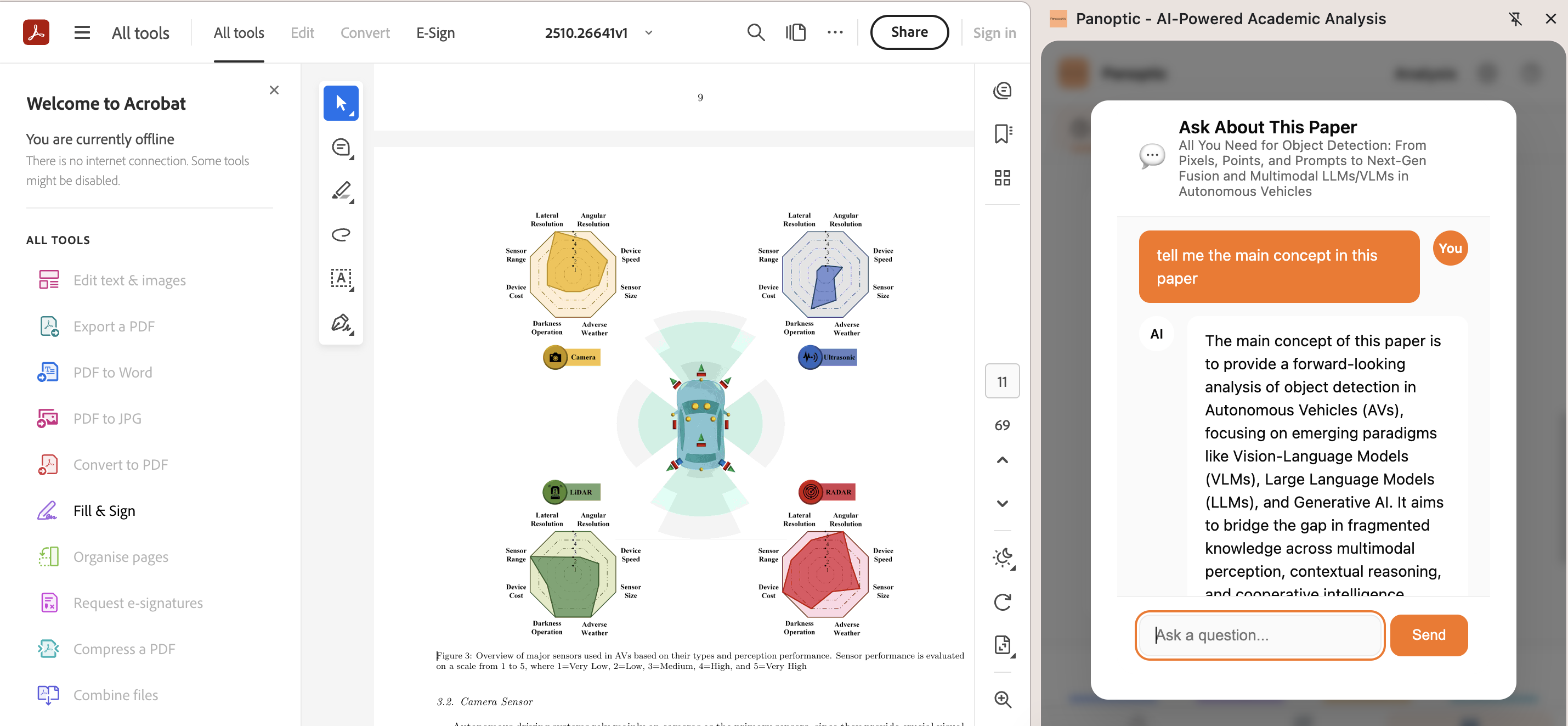This screenshot has height=726, width=1568.
Task: Choose the Add comment tool
Action: click(x=340, y=148)
